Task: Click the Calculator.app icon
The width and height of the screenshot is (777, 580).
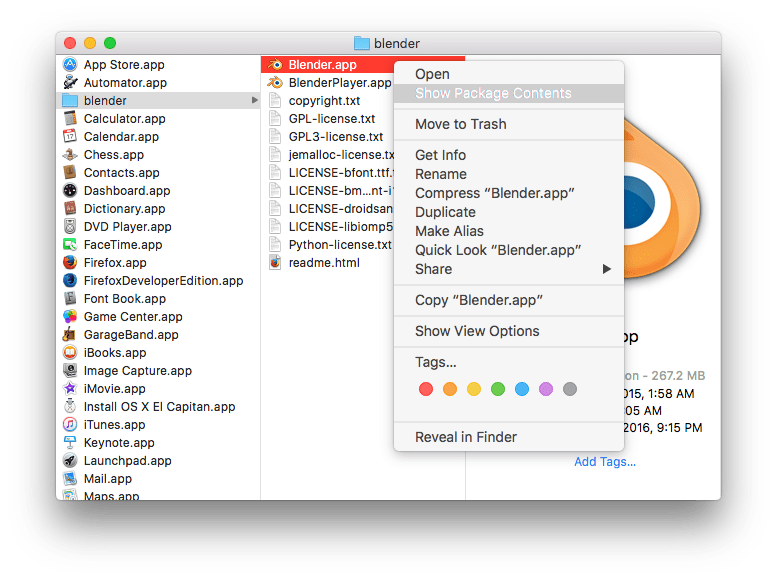Action: tap(70, 118)
